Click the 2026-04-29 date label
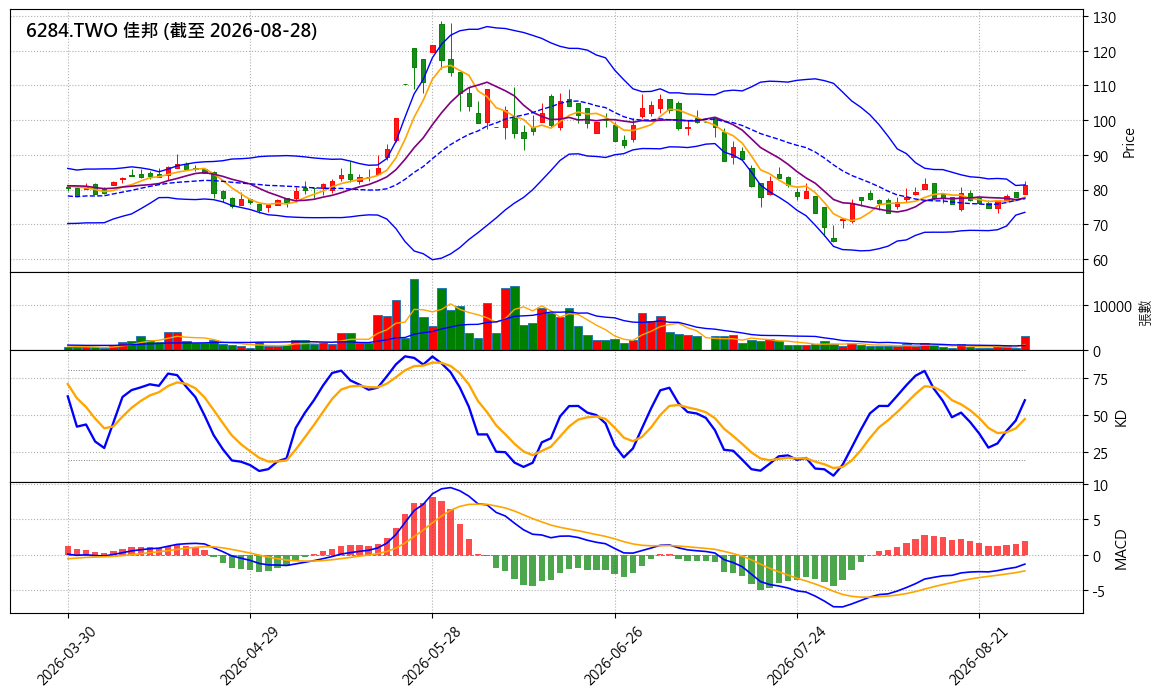1163x698 pixels. click(246, 655)
